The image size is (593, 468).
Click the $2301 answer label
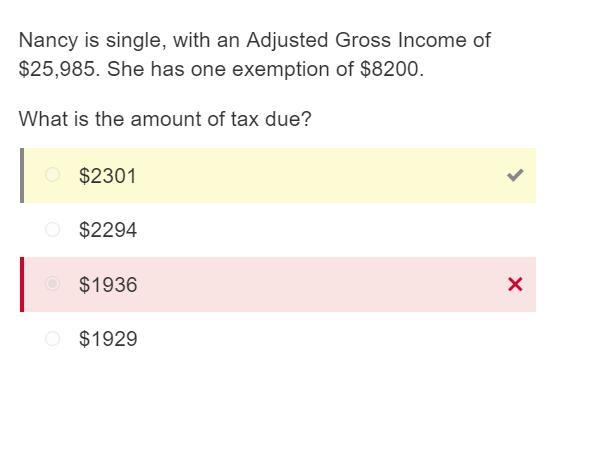108,176
